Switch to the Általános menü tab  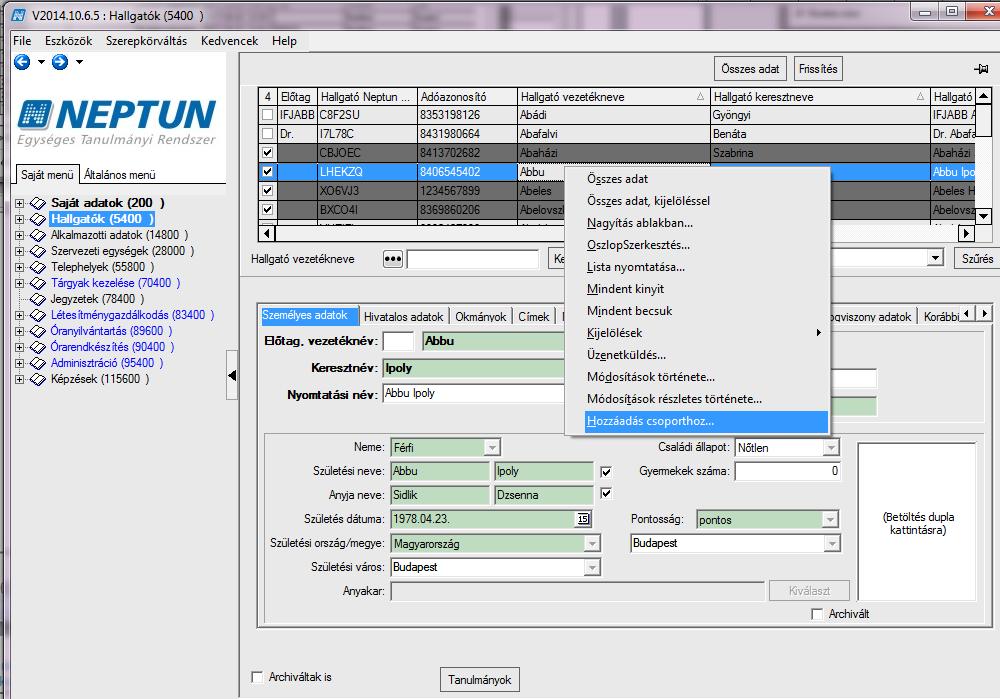[x=120, y=175]
